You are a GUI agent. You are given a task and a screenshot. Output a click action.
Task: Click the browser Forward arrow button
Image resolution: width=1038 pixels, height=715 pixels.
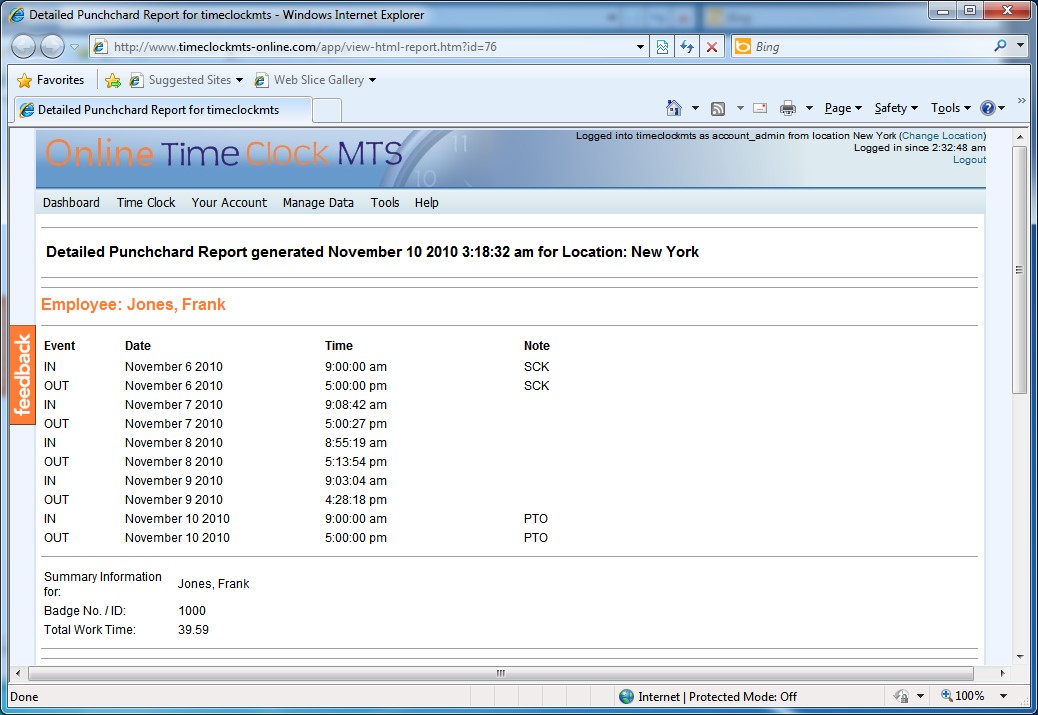point(52,46)
